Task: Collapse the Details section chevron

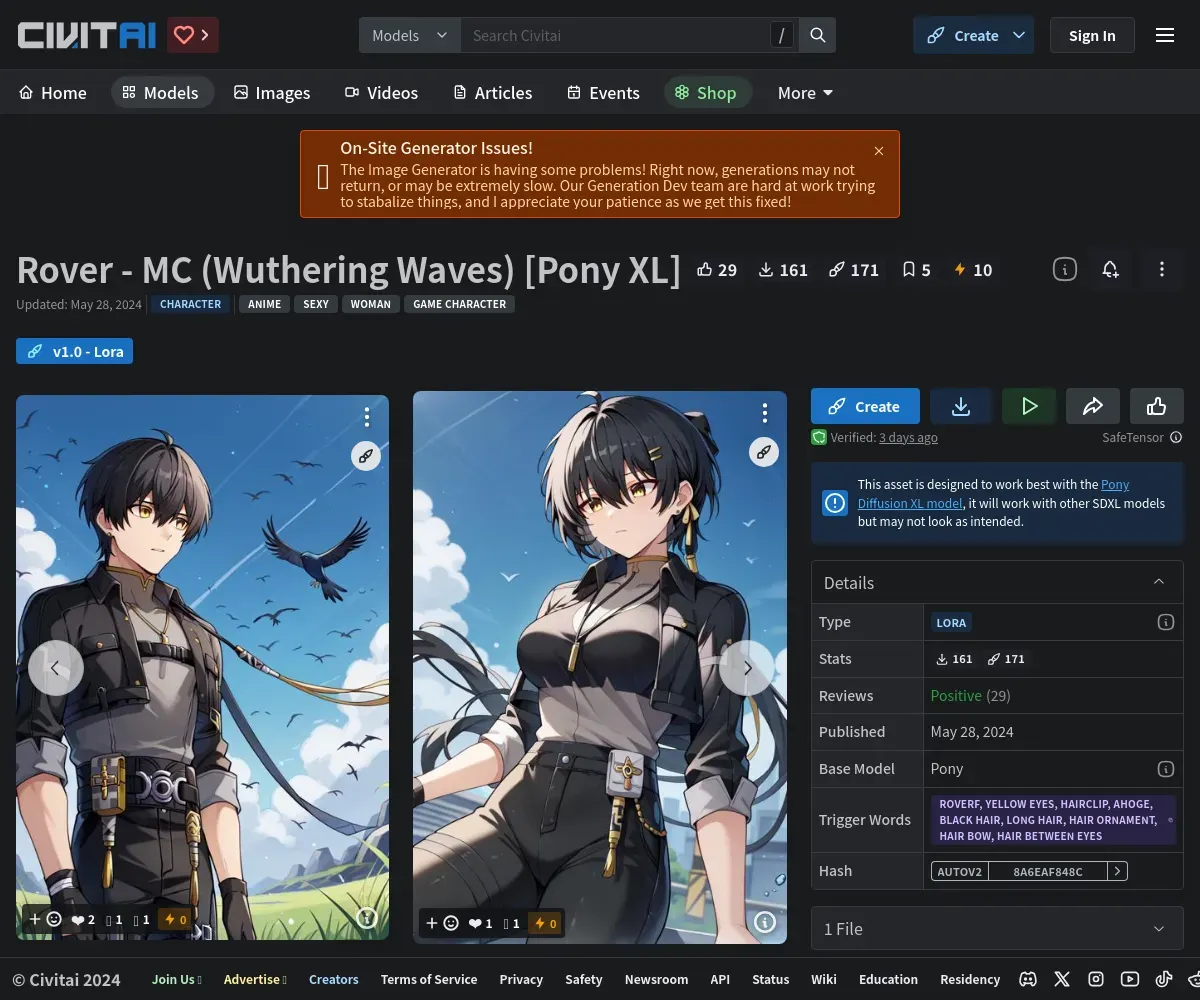Action: (1159, 582)
